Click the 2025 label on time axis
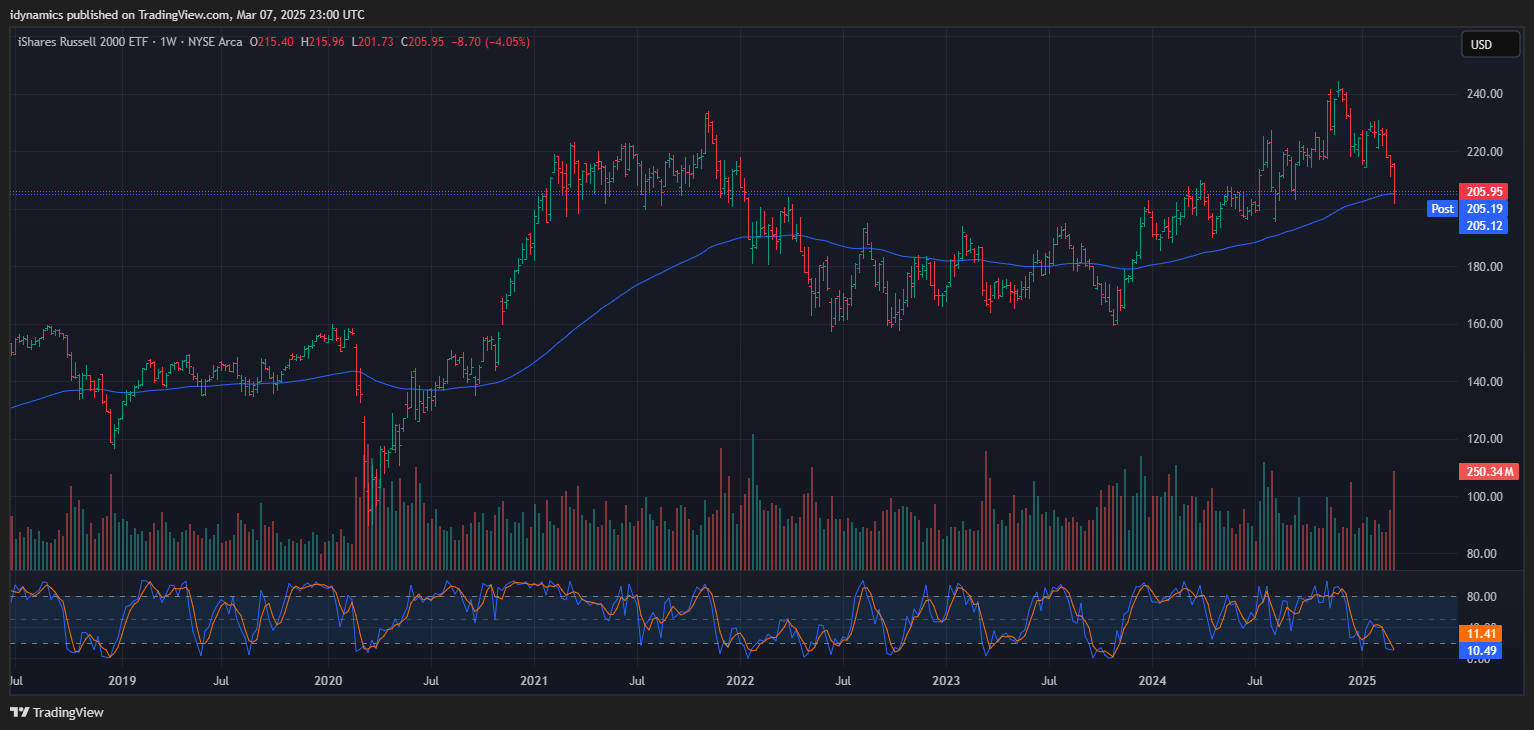1534x730 pixels. pyautogui.click(x=1361, y=681)
